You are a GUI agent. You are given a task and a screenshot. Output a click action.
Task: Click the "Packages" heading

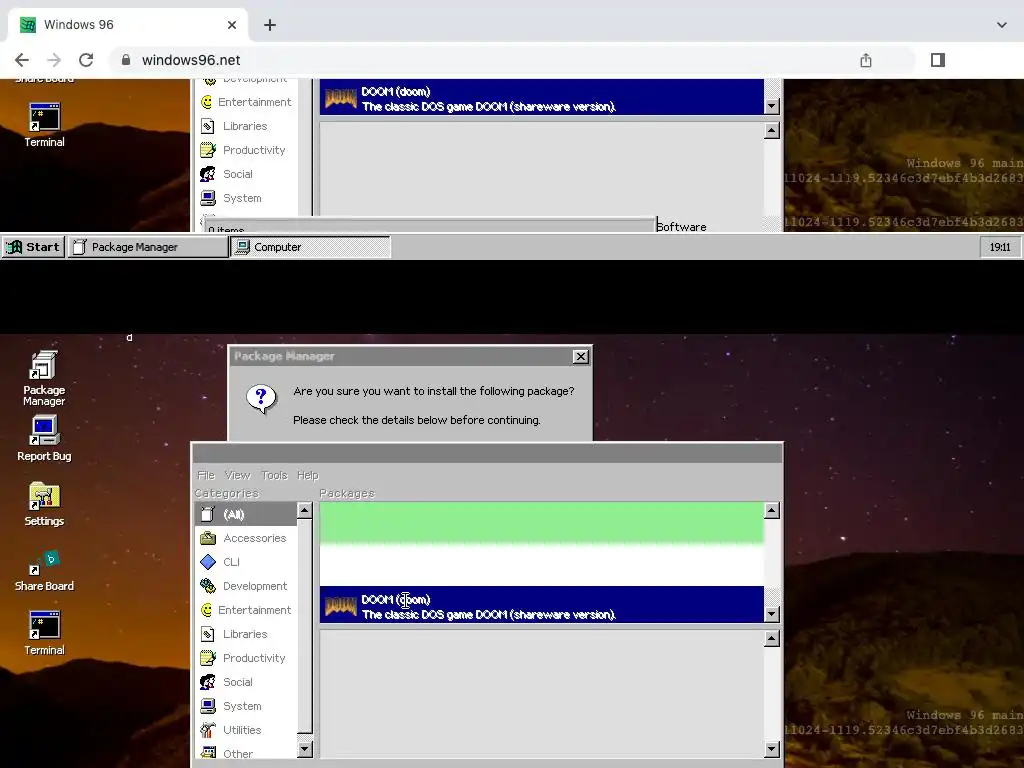point(347,493)
